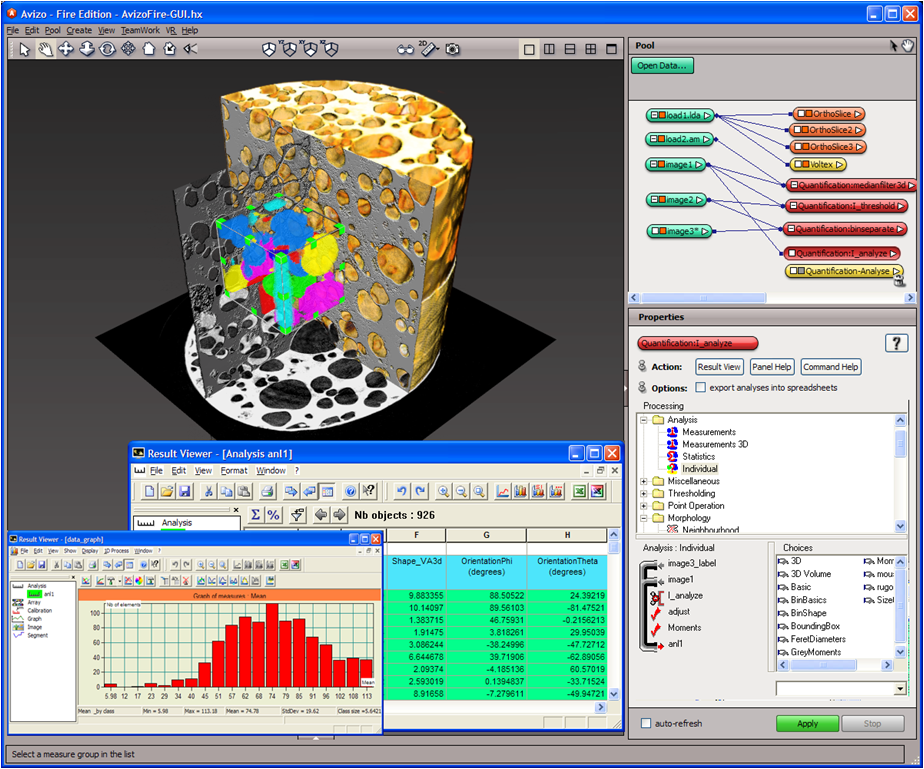Toggle the auto-refresh checkbox
The width and height of the screenshot is (924, 769).
click(x=646, y=723)
